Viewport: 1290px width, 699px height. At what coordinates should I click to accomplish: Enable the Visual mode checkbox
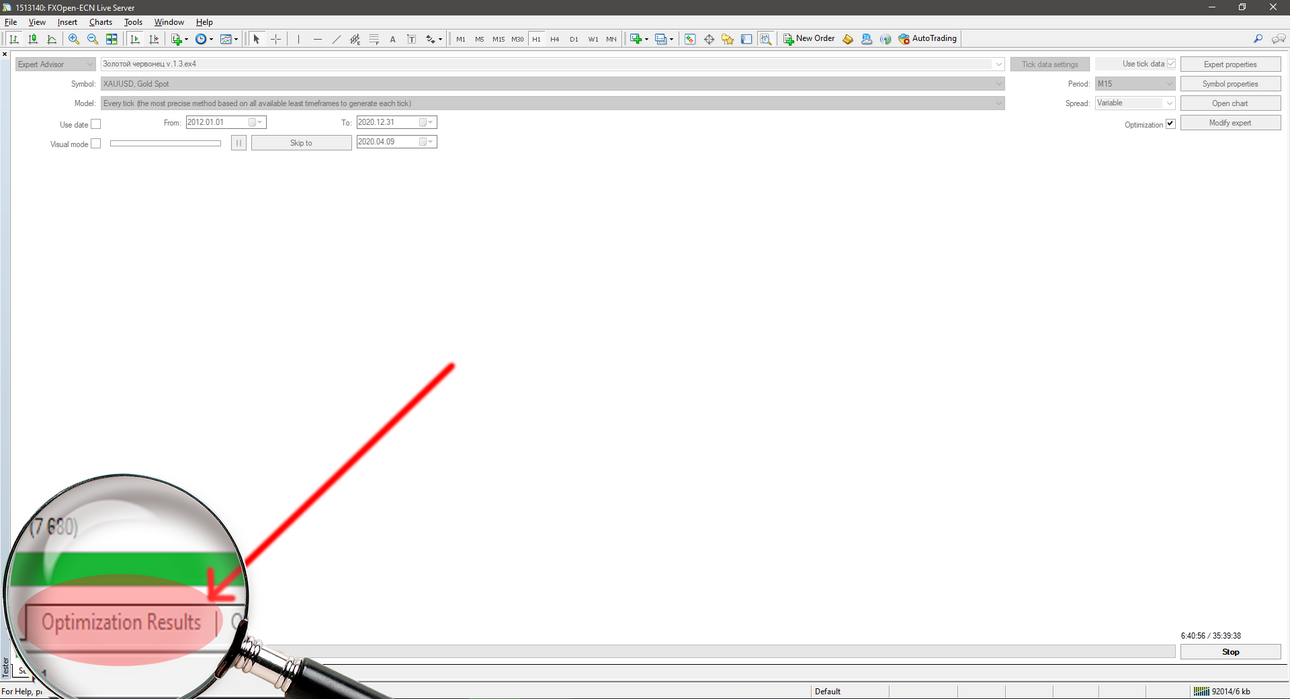point(96,143)
